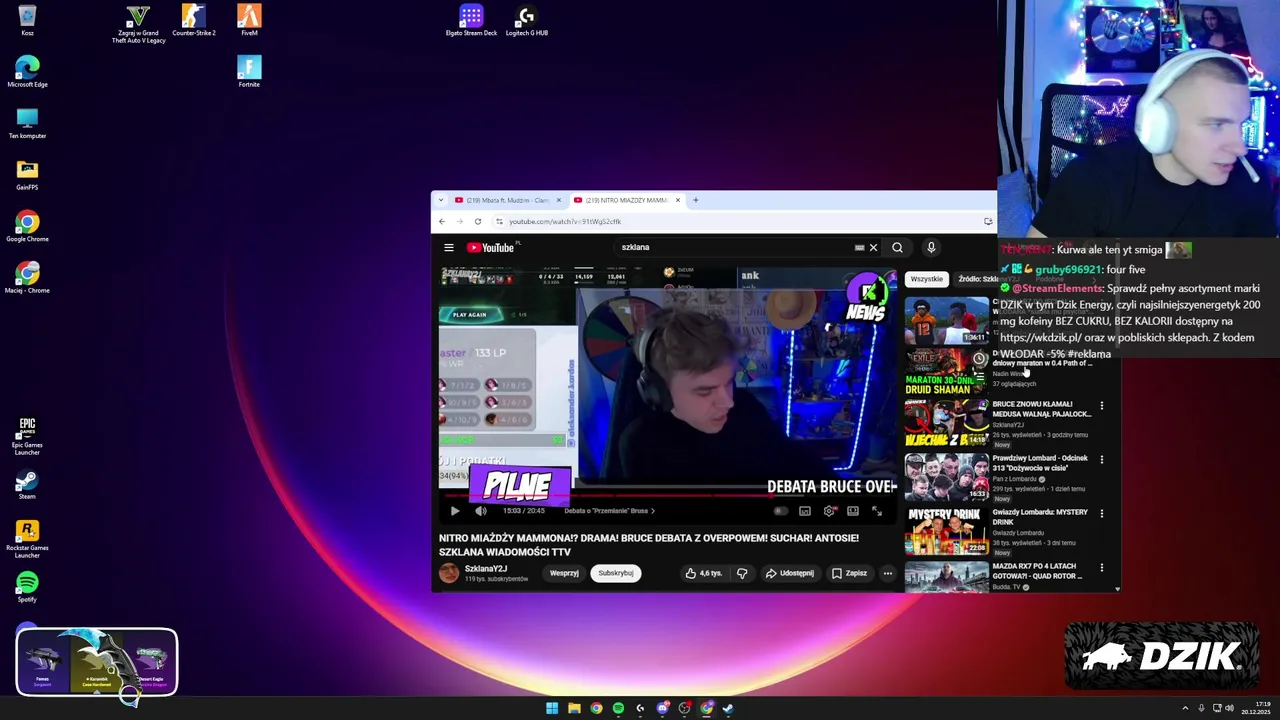The width and height of the screenshot is (1280, 720).
Task: Click the Wesprzyj support button
Action: tap(564, 573)
